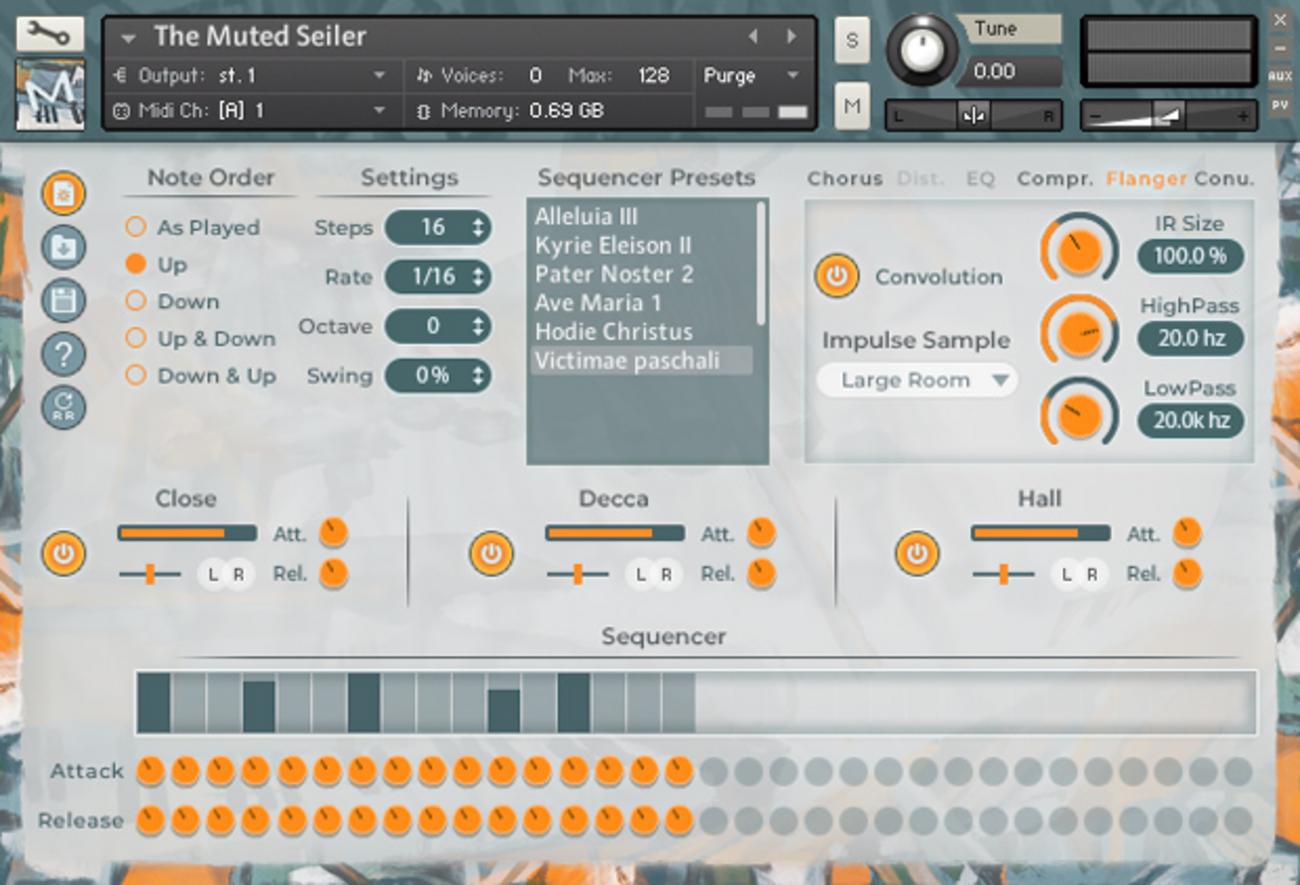Select Kyrie Eleison II sequencer preset

[x=643, y=246]
